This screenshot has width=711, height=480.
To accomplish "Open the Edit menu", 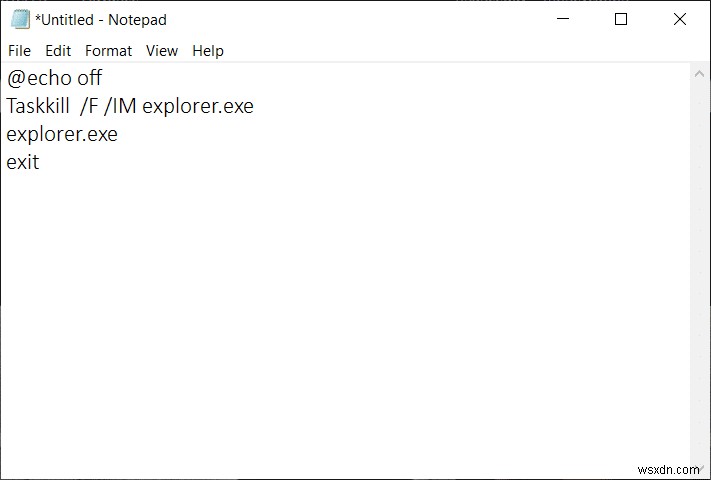I will pyautogui.click(x=58, y=51).
